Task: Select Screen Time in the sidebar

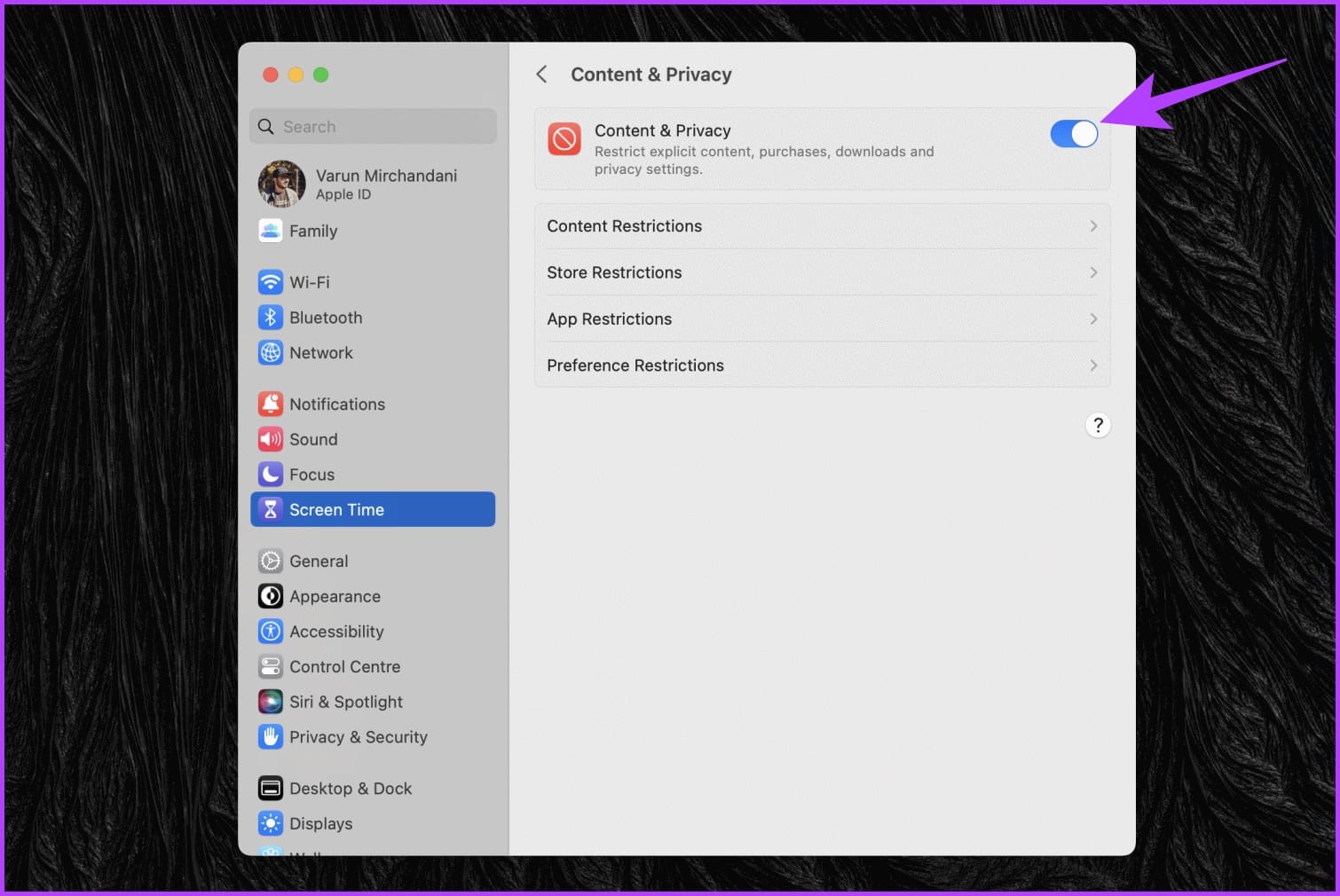Action: pos(336,509)
